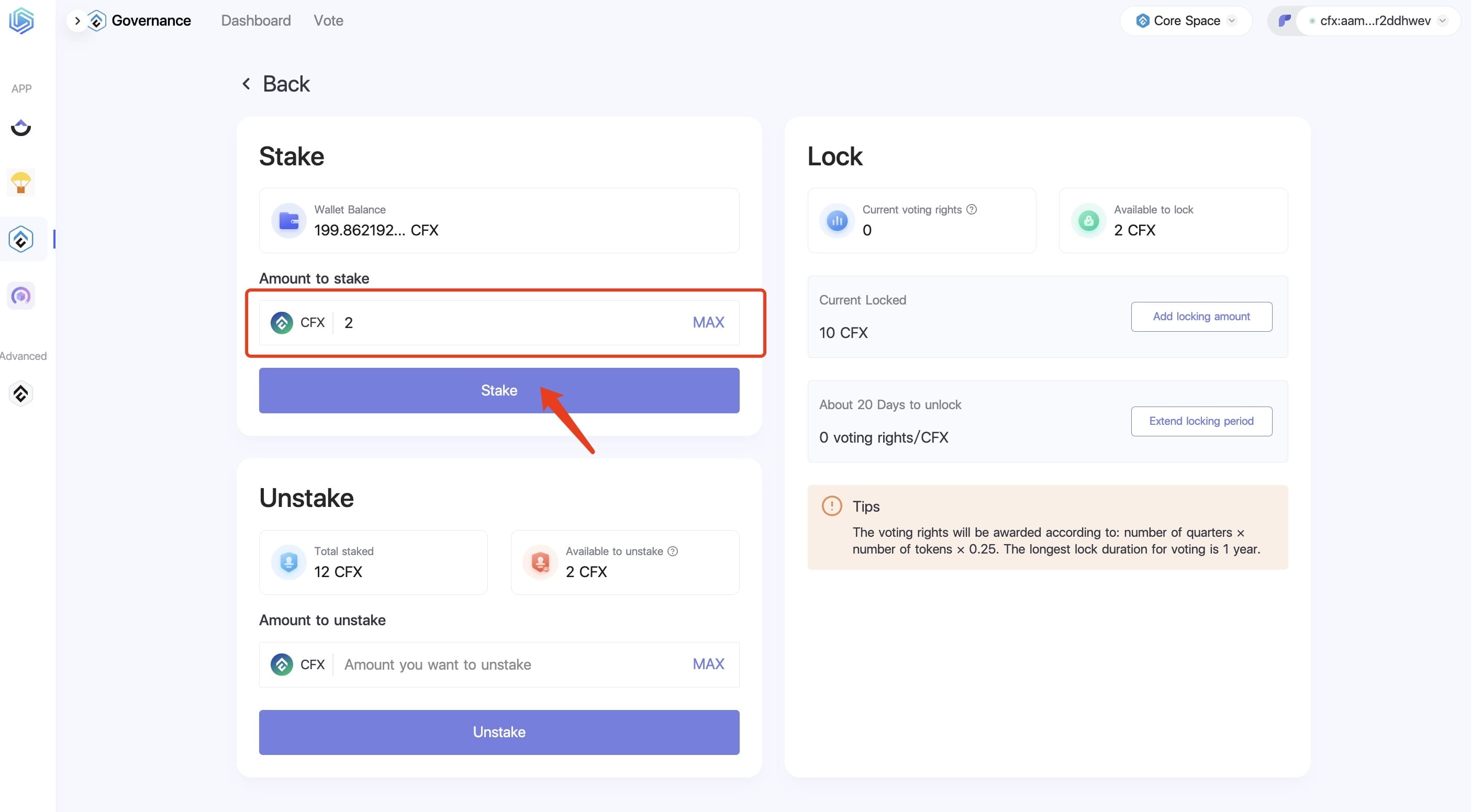Click into the Amount to stake field
The image size is (1471, 812).
[514, 322]
